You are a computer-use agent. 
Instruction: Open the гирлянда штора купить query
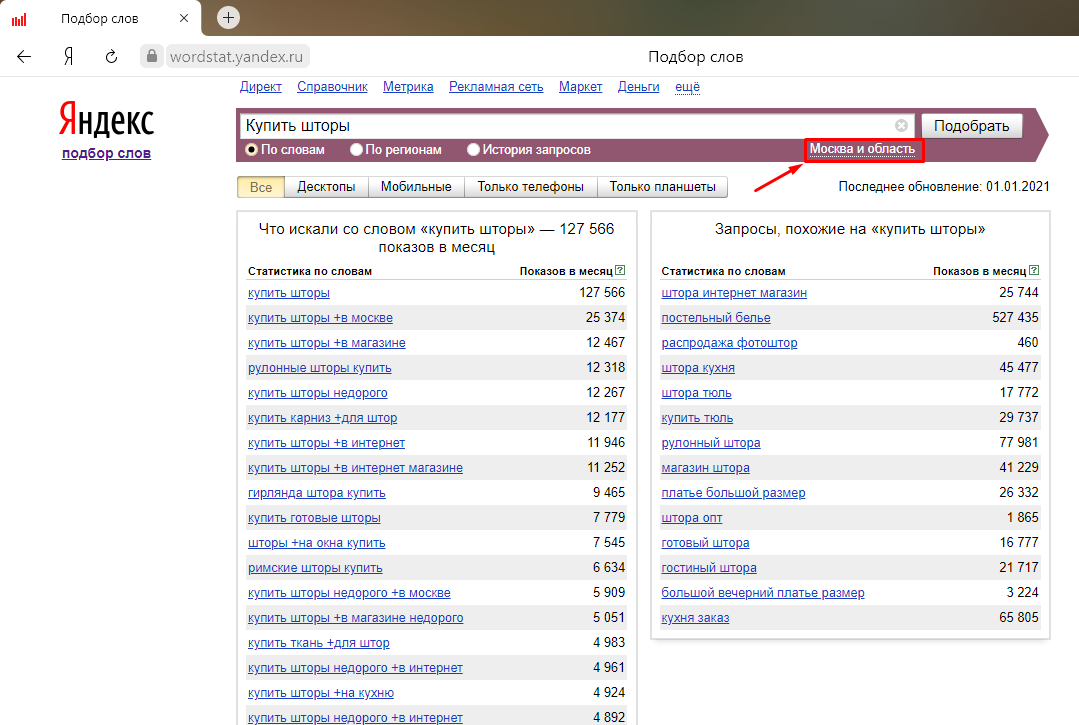tap(317, 493)
